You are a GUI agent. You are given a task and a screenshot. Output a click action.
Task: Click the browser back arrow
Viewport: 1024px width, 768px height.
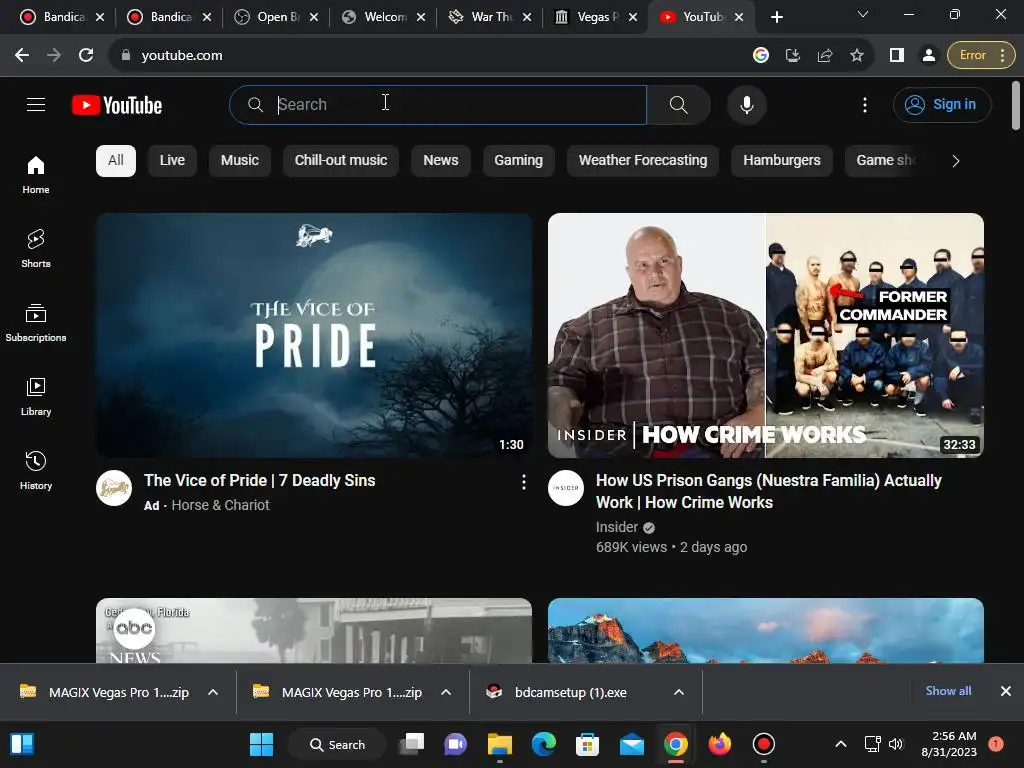[22, 56]
